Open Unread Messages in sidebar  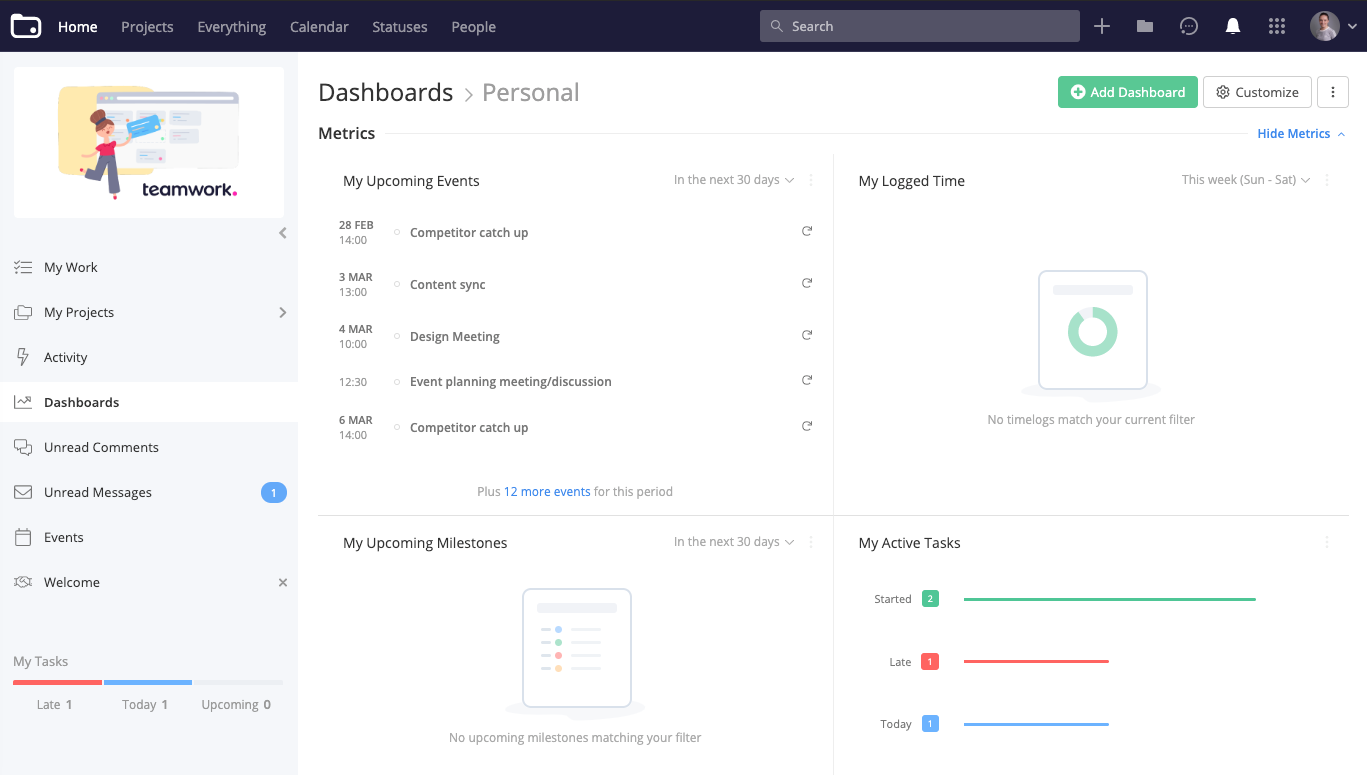pos(98,492)
